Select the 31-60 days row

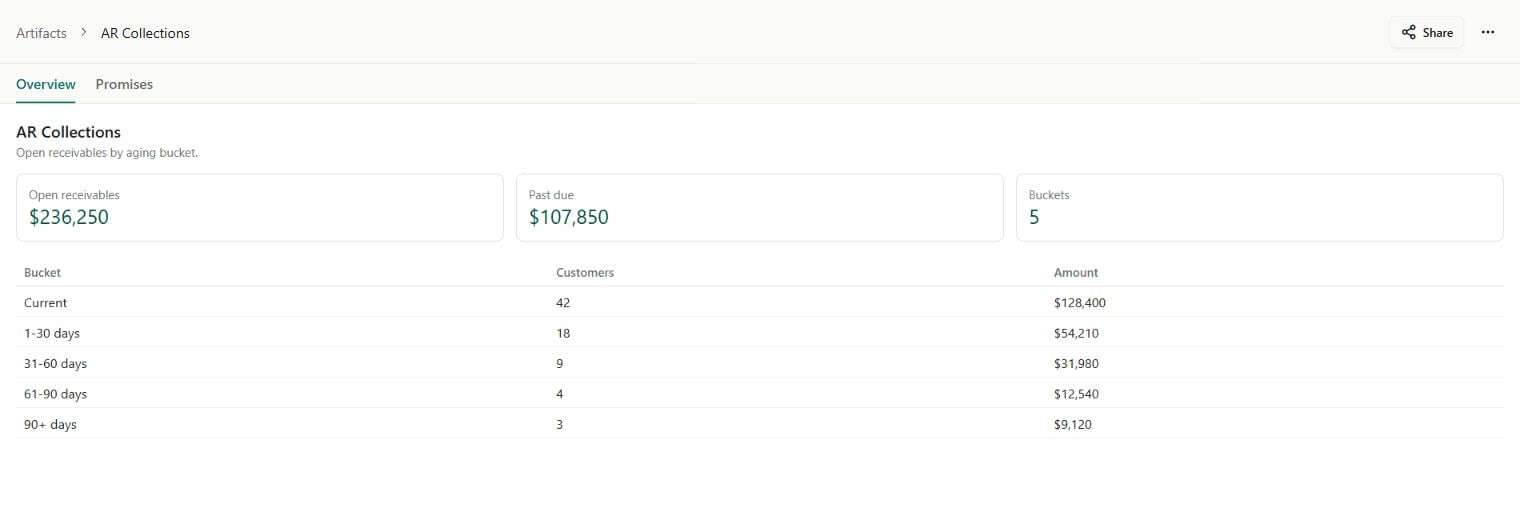click(x=760, y=363)
